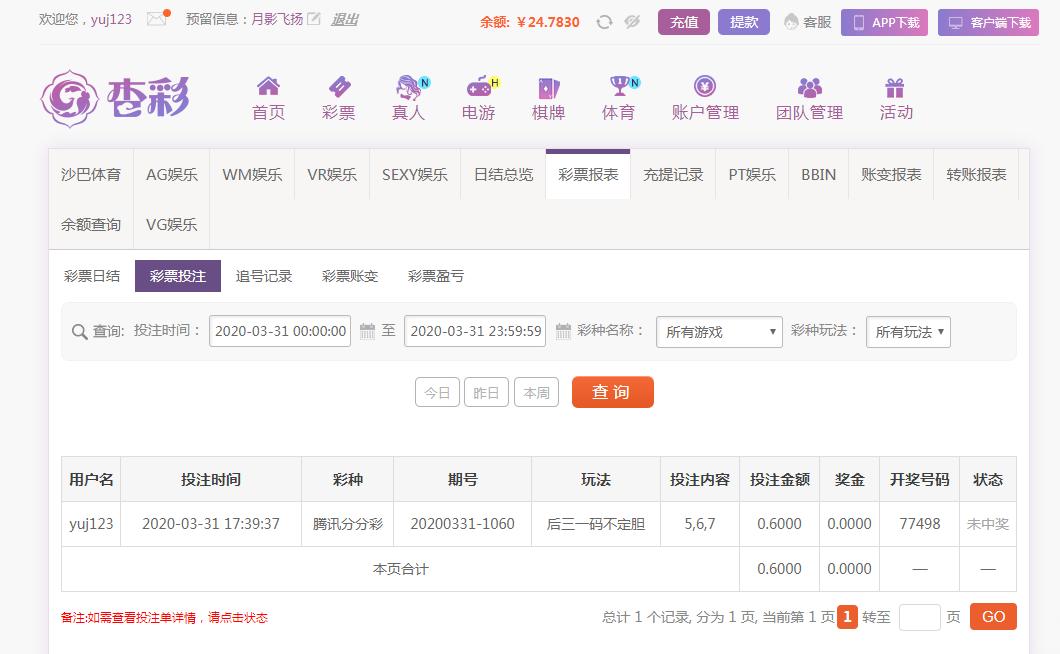Open the 活动 gift icon

point(895,88)
